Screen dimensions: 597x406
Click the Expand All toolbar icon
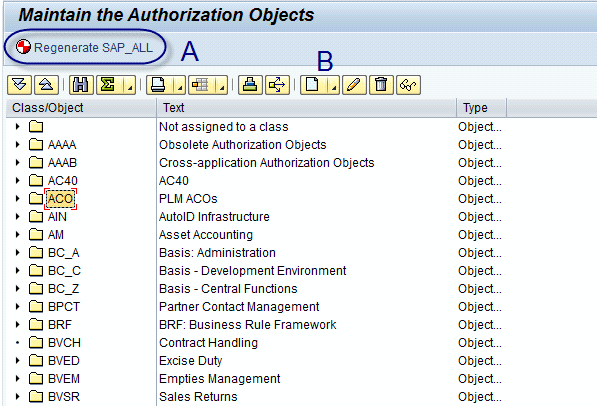pyautogui.click(x=19, y=85)
